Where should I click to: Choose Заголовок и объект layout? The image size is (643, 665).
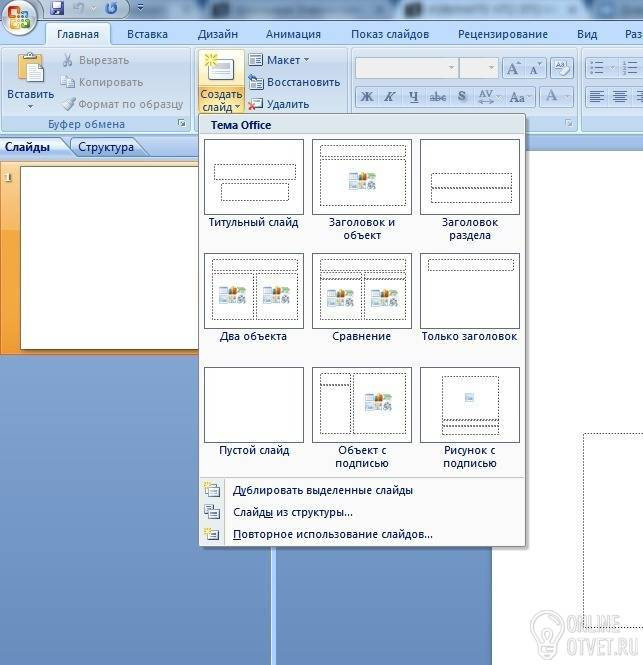362,190
